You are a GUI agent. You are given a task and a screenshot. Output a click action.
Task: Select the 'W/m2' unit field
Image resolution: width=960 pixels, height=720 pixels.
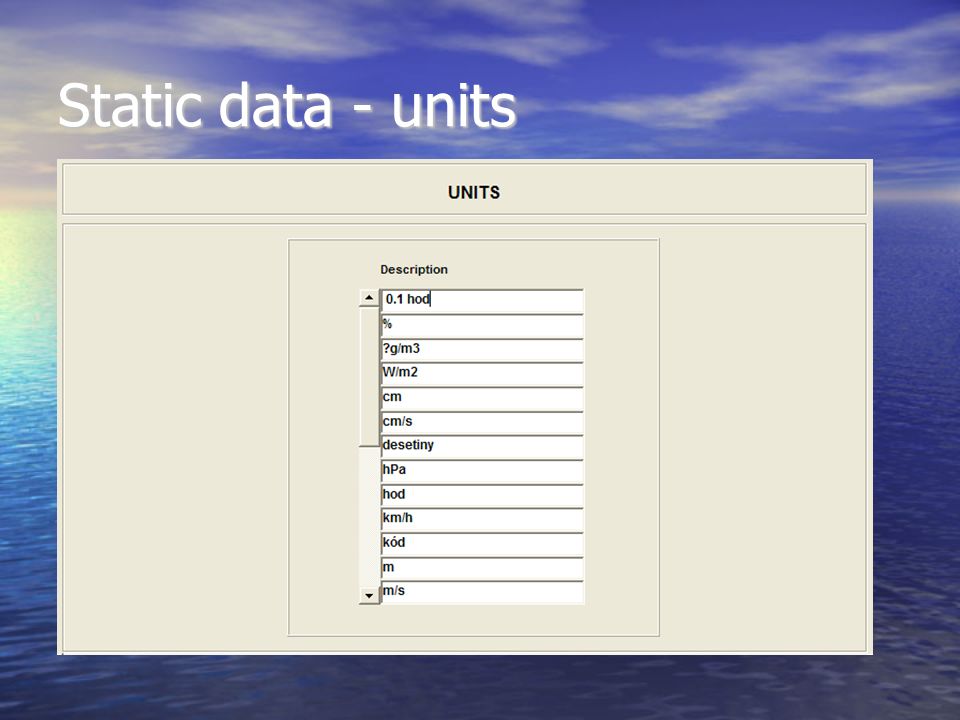tap(482, 374)
